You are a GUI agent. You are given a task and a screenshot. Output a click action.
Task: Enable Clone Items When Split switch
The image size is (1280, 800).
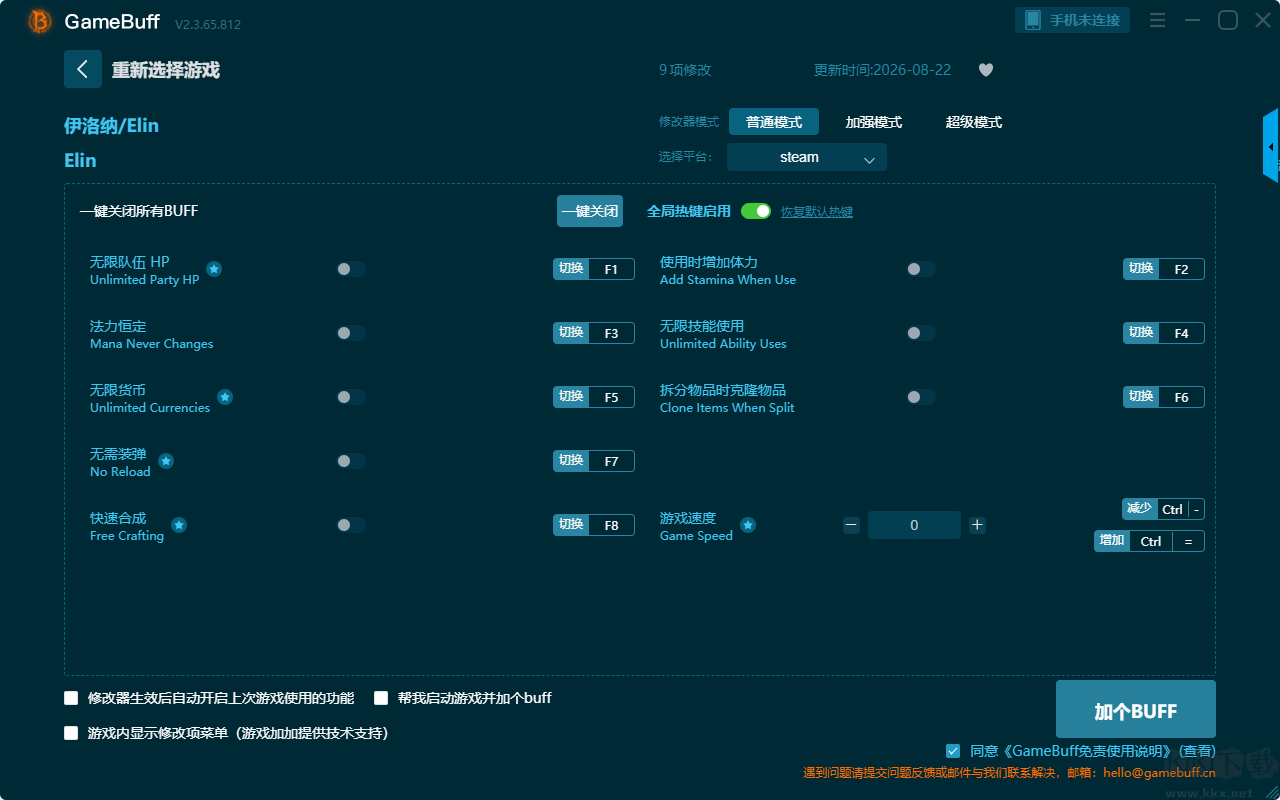[921, 397]
